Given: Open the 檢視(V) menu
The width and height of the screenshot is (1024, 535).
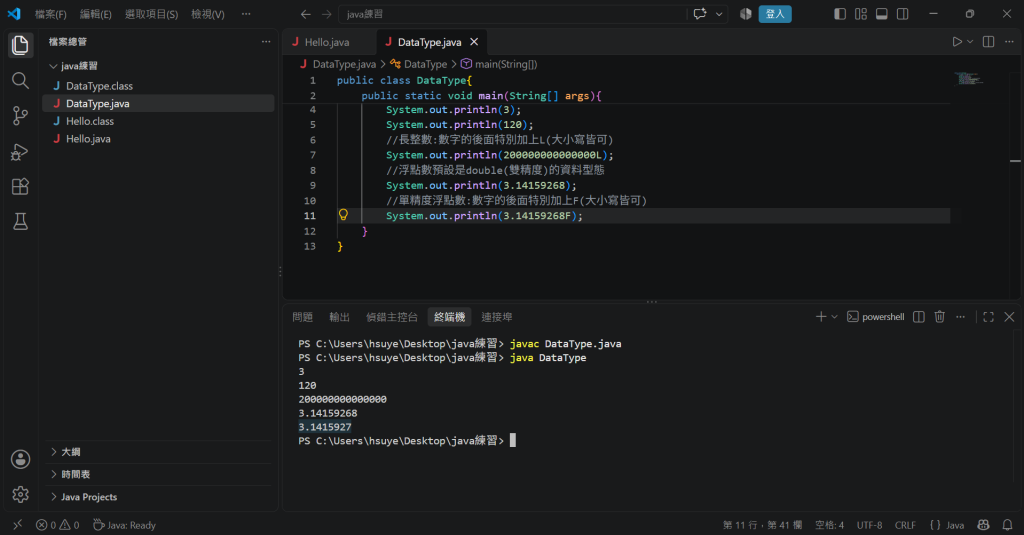Looking at the screenshot, I should click(x=208, y=14).
